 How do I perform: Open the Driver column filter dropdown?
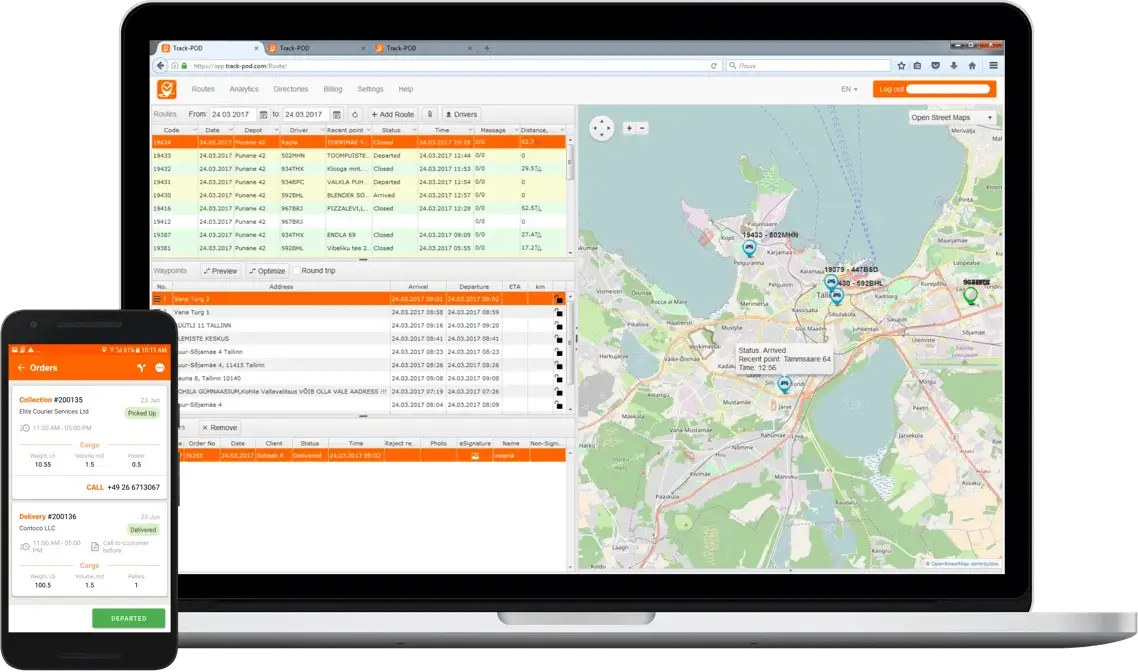[321, 130]
